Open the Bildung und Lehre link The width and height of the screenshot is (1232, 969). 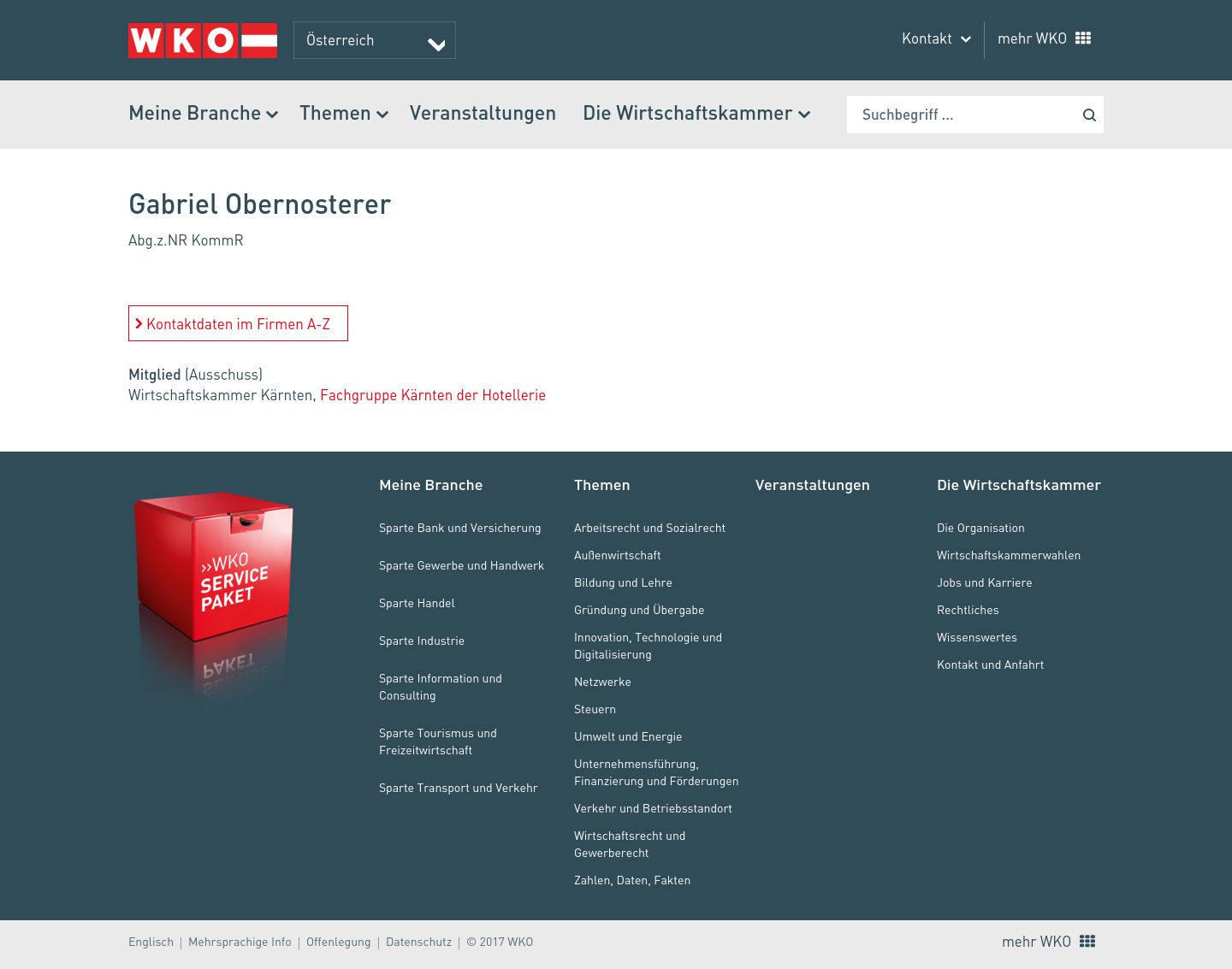click(624, 582)
